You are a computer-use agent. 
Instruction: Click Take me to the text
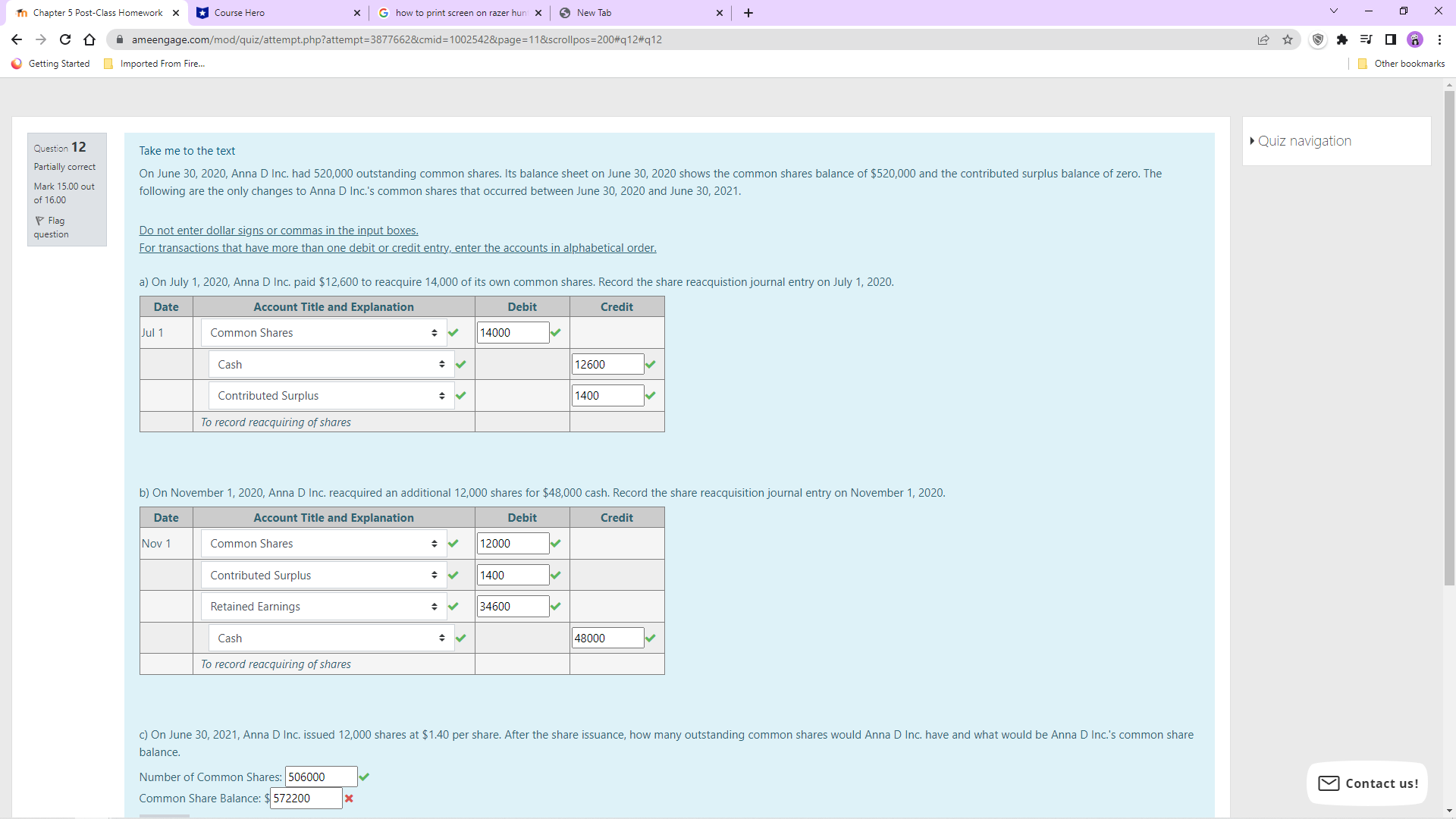coord(187,151)
